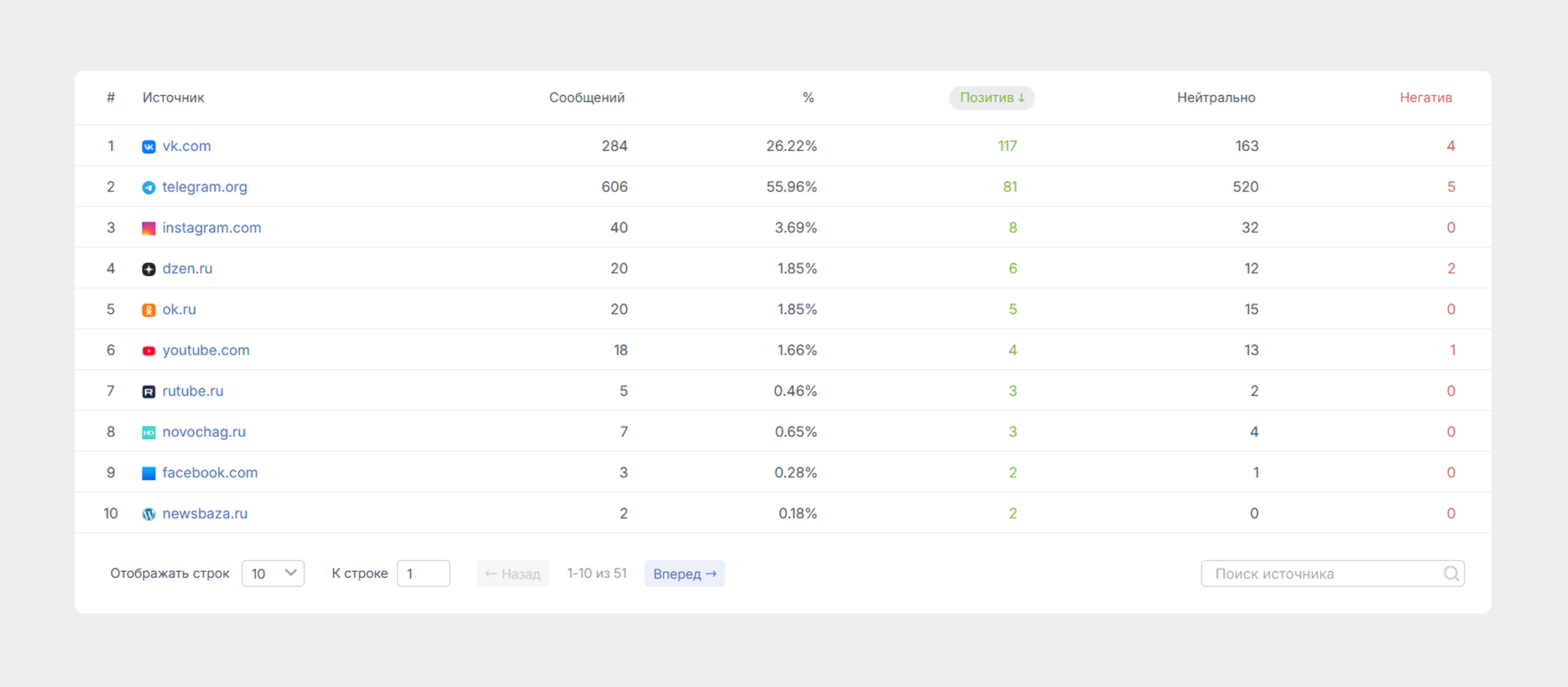Open the instagram.com source link

(x=212, y=227)
